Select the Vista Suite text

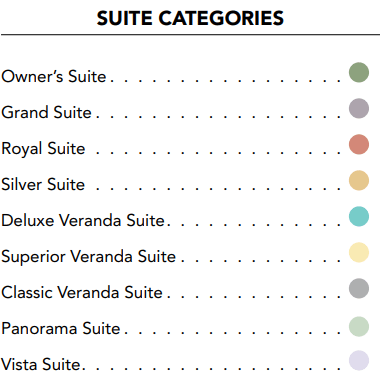[x=41, y=364]
